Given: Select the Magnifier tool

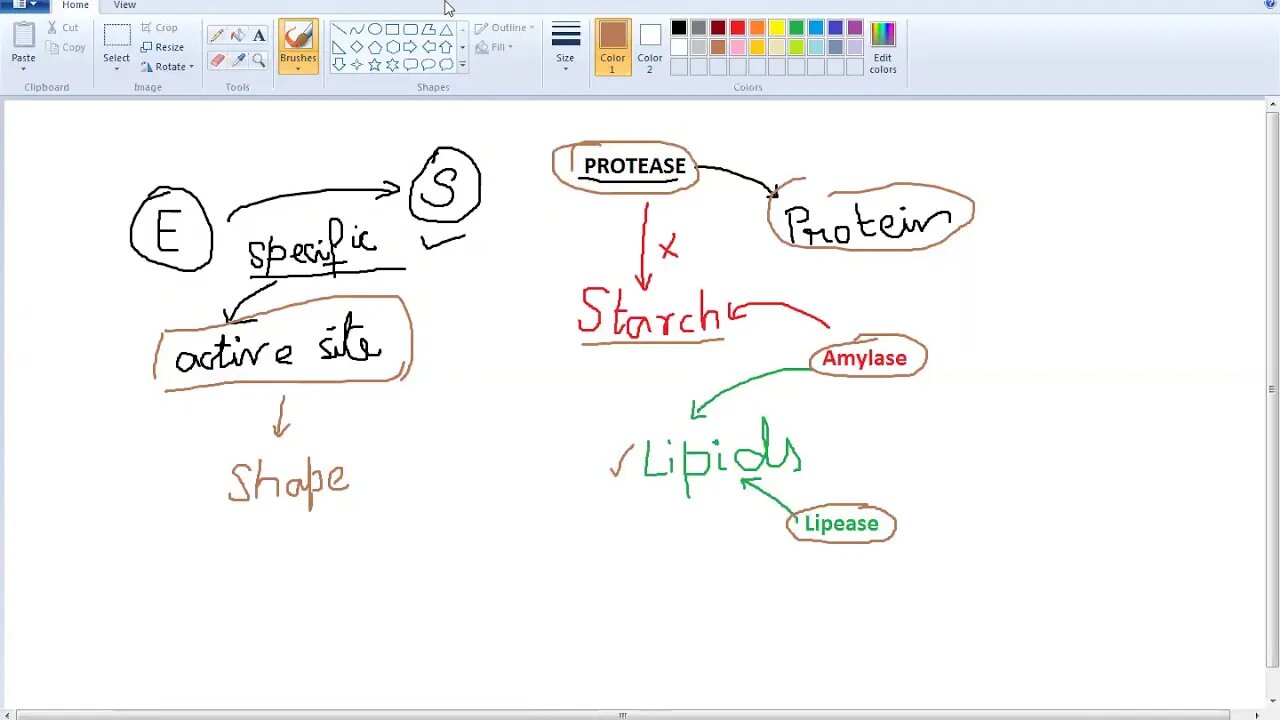Looking at the screenshot, I should tap(259, 60).
